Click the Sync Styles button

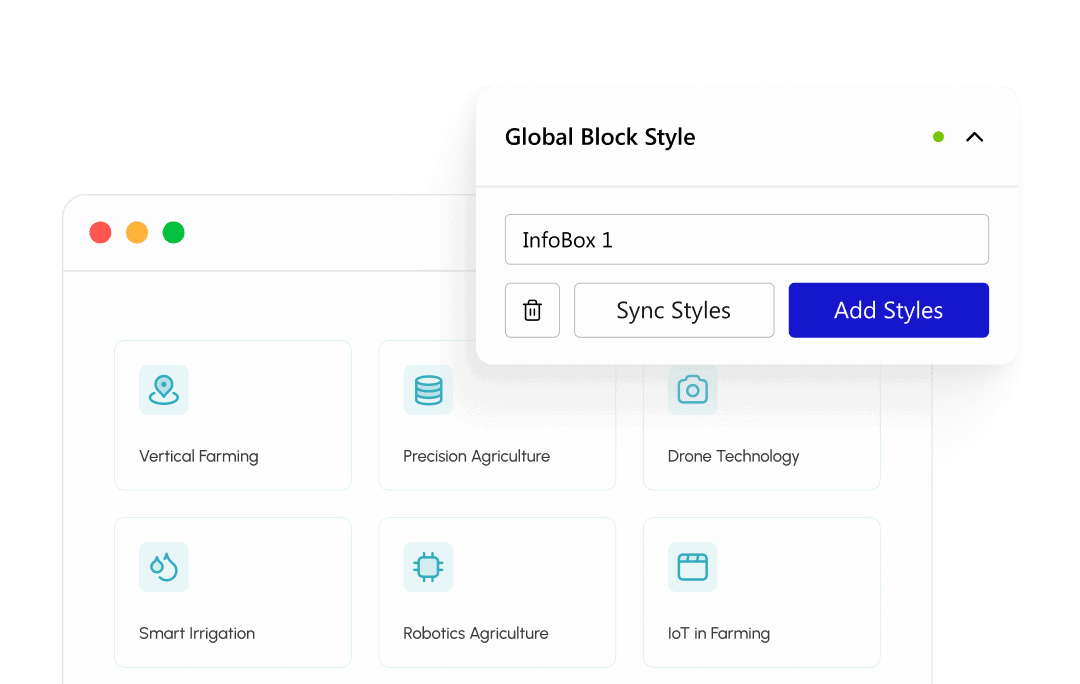[x=674, y=310]
